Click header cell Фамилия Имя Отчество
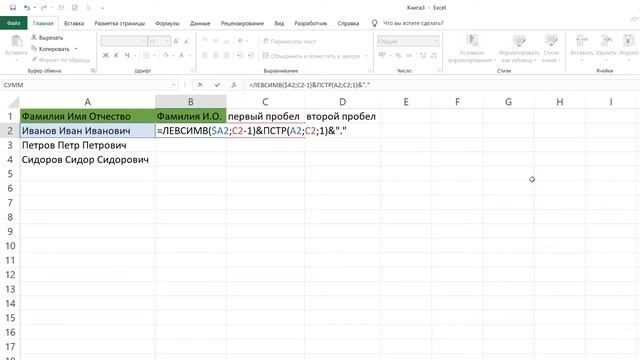The height and width of the screenshot is (360, 640). pos(87,116)
